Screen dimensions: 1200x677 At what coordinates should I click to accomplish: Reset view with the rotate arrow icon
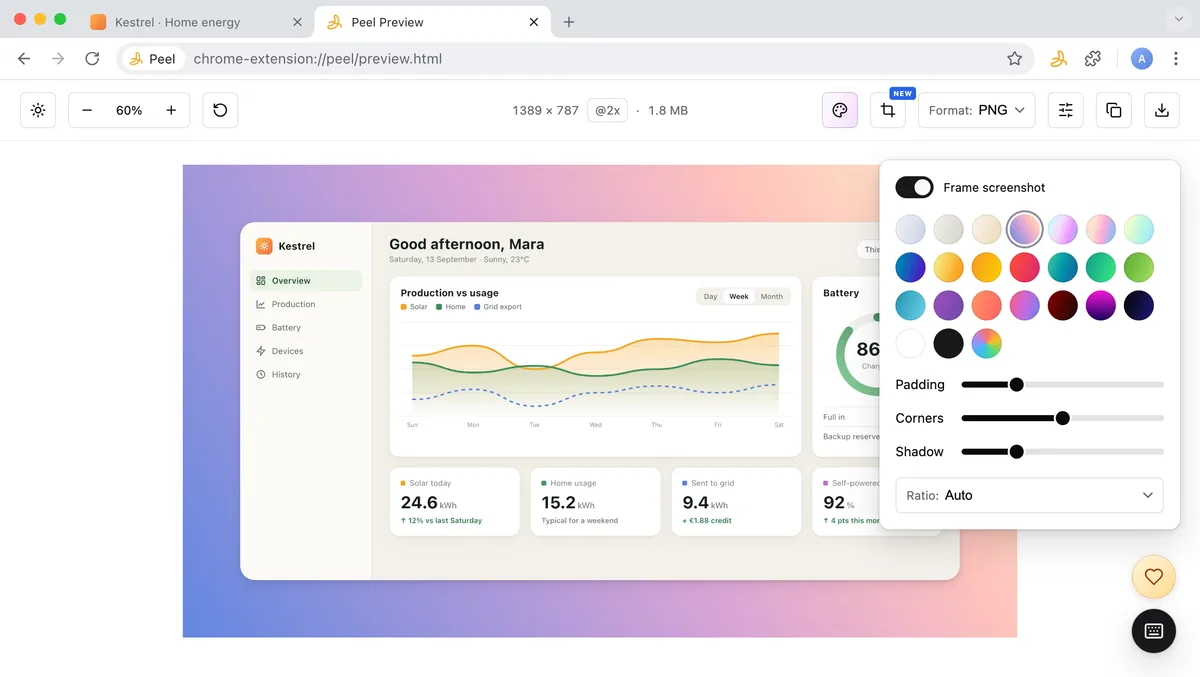[x=220, y=110]
